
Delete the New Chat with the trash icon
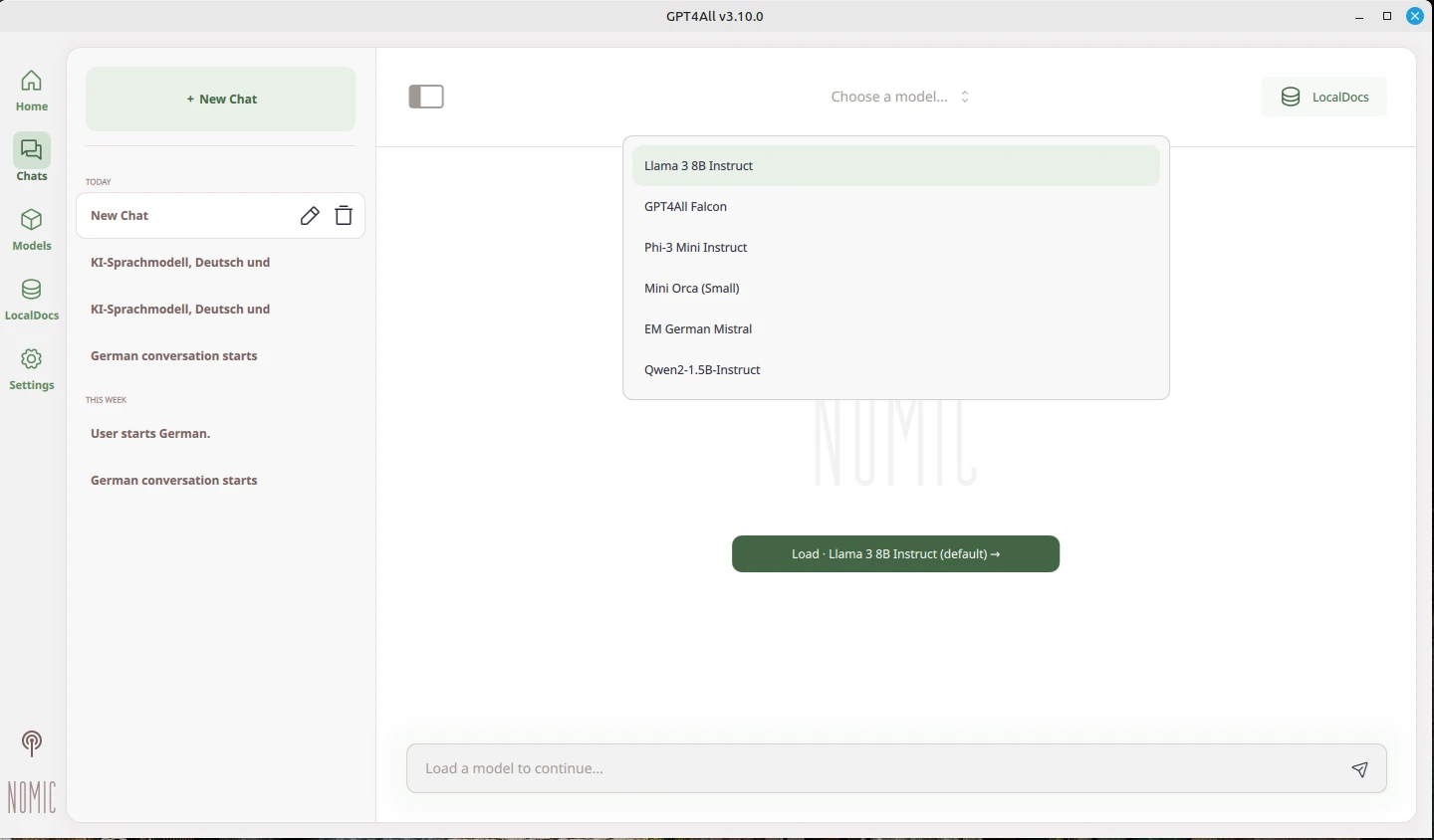(x=344, y=216)
